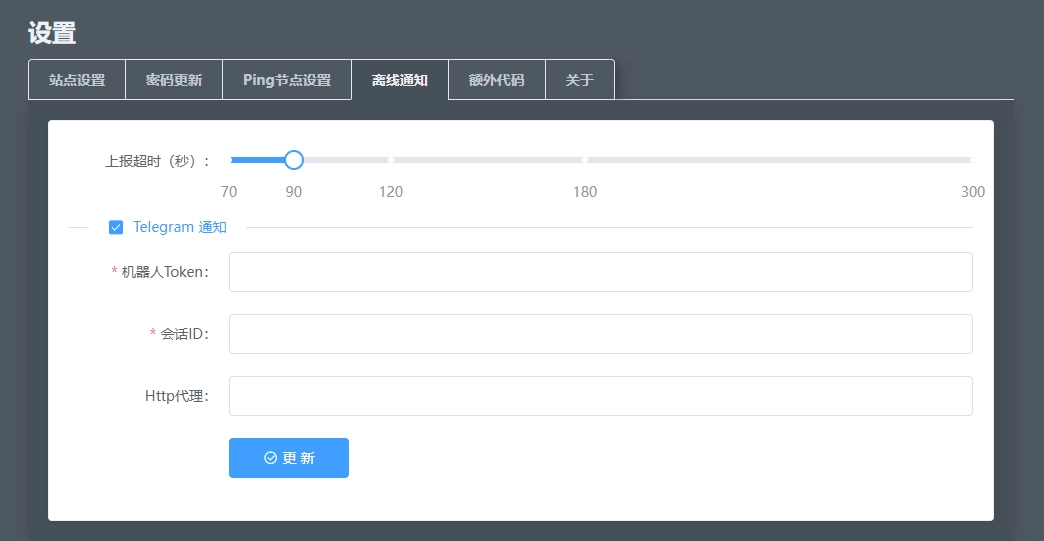Click the slider label 70
The width and height of the screenshot is (1044, 541).
coord(229,192)
